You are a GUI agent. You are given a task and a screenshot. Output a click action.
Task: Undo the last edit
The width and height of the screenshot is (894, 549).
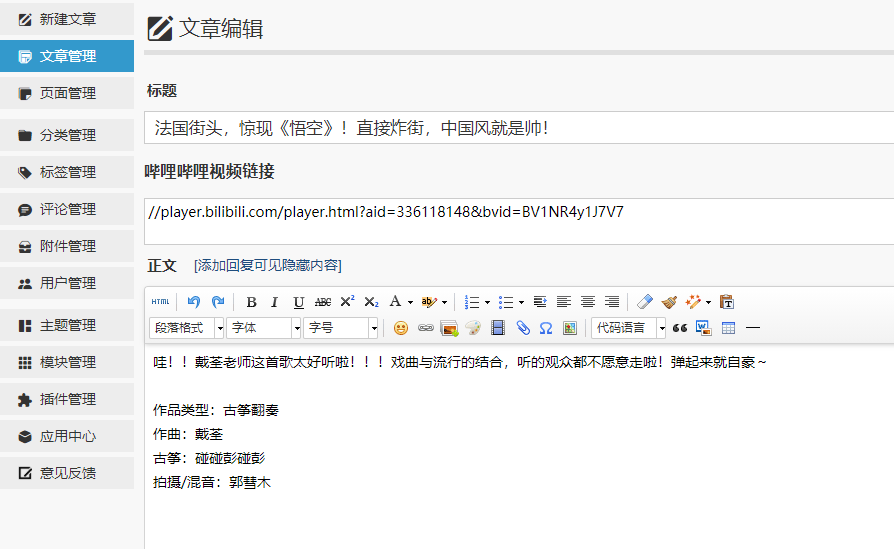(194, 302)
